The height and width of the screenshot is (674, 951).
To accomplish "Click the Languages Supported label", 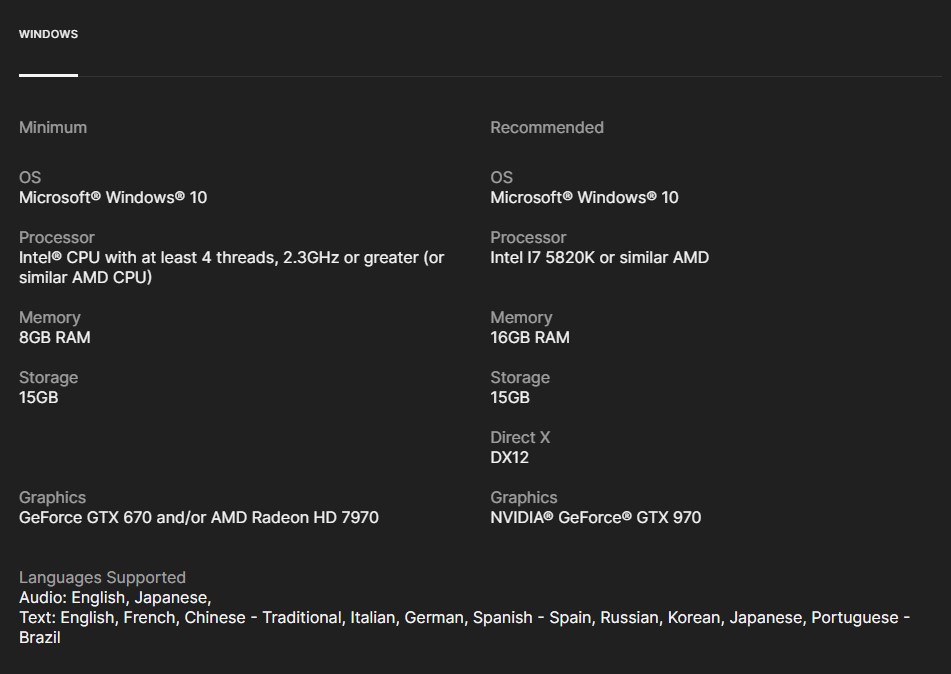I will coord(102,577).
